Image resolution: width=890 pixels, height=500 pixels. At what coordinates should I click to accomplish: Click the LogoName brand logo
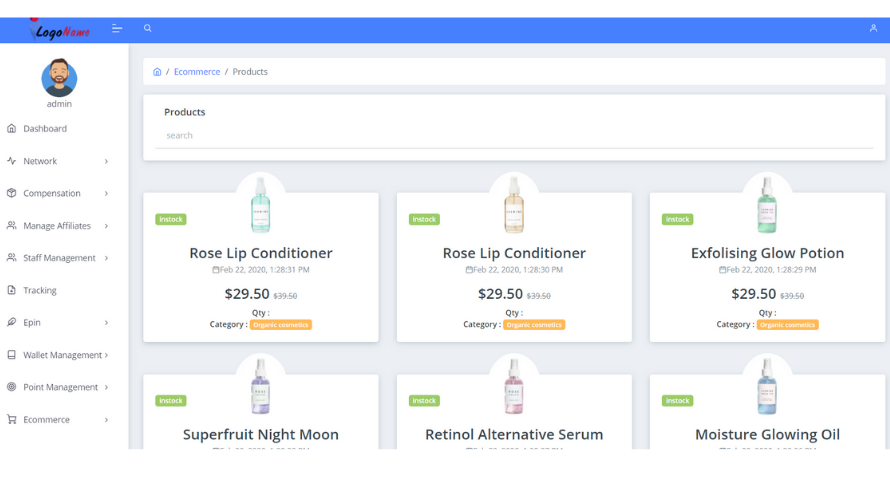pos(60,31)
